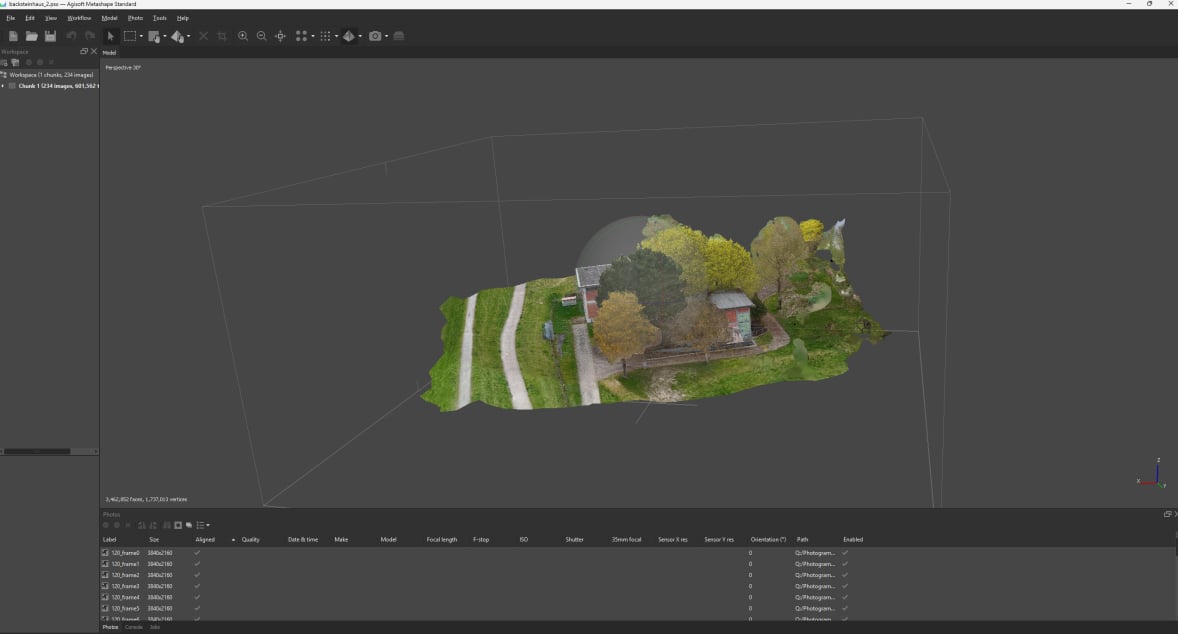The width and height of the screenshot is (1178, 634).
Task: Reset the view with the crosshair icon
Action: click(280, 36)
